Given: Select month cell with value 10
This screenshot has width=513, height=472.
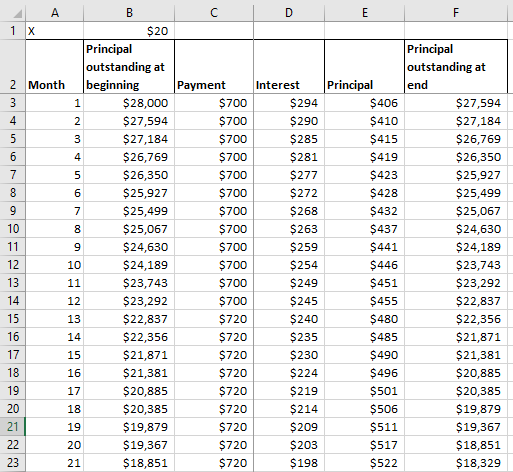Looking at the screenshot, I should [x=55, y=265].
